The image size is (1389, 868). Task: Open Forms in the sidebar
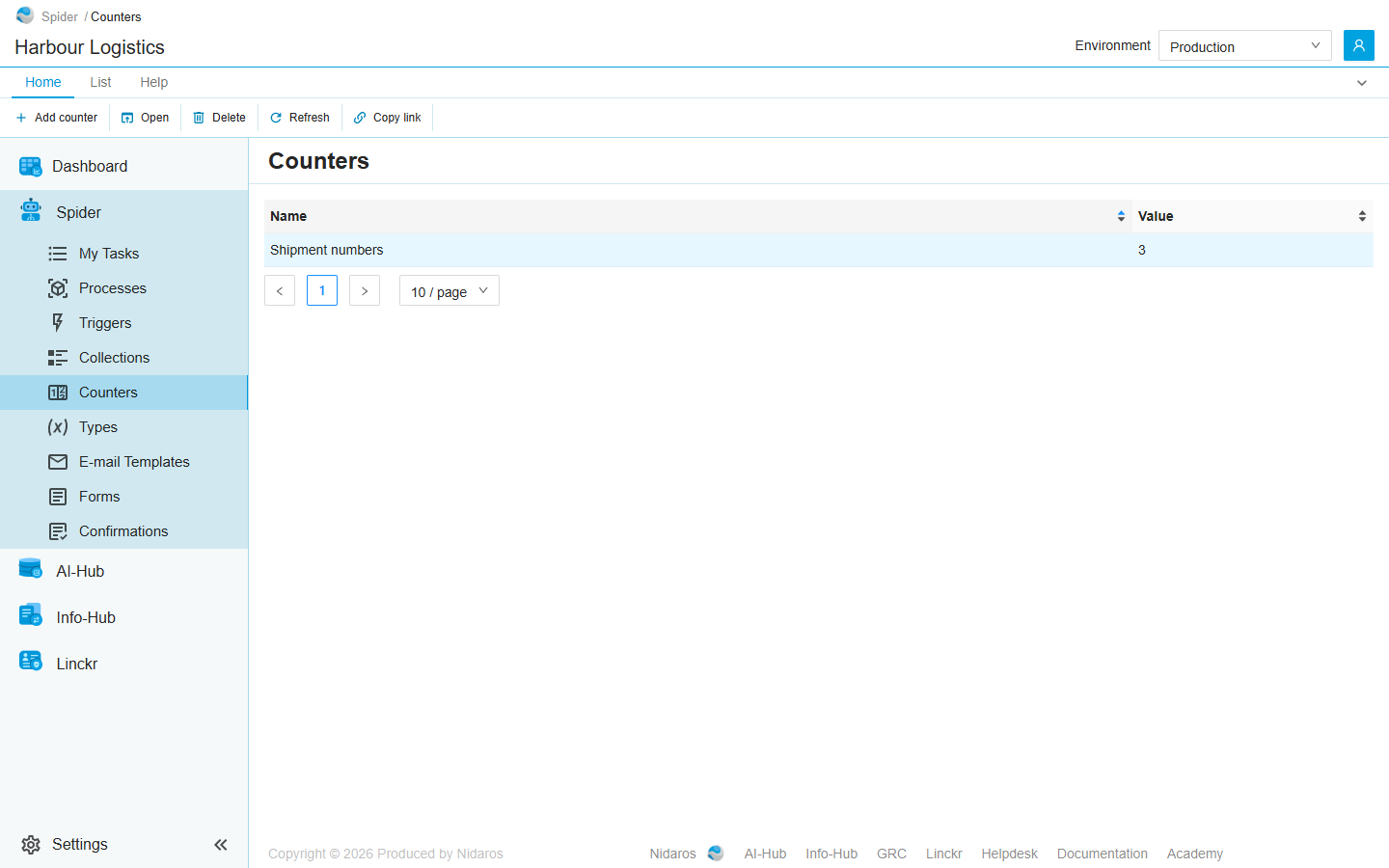(123, 497)
